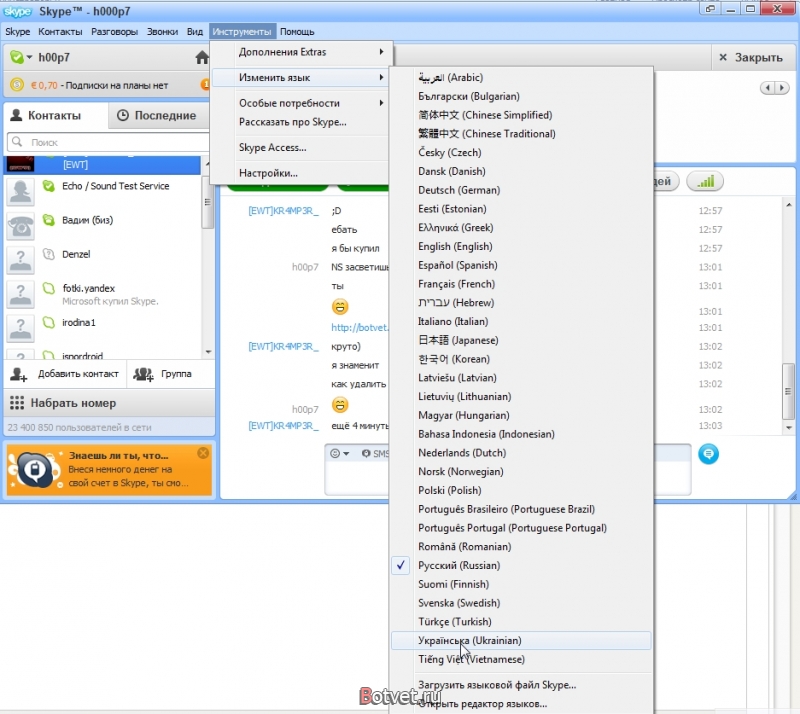Click the Denzel contact avatar
Viewport: 800px width, 714px height.
pyautogui.click(x=20, y=260)
